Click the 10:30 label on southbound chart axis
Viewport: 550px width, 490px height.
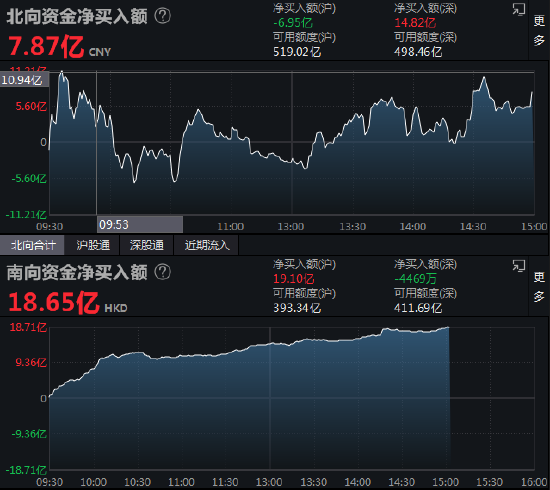click(x=138, y=482)
